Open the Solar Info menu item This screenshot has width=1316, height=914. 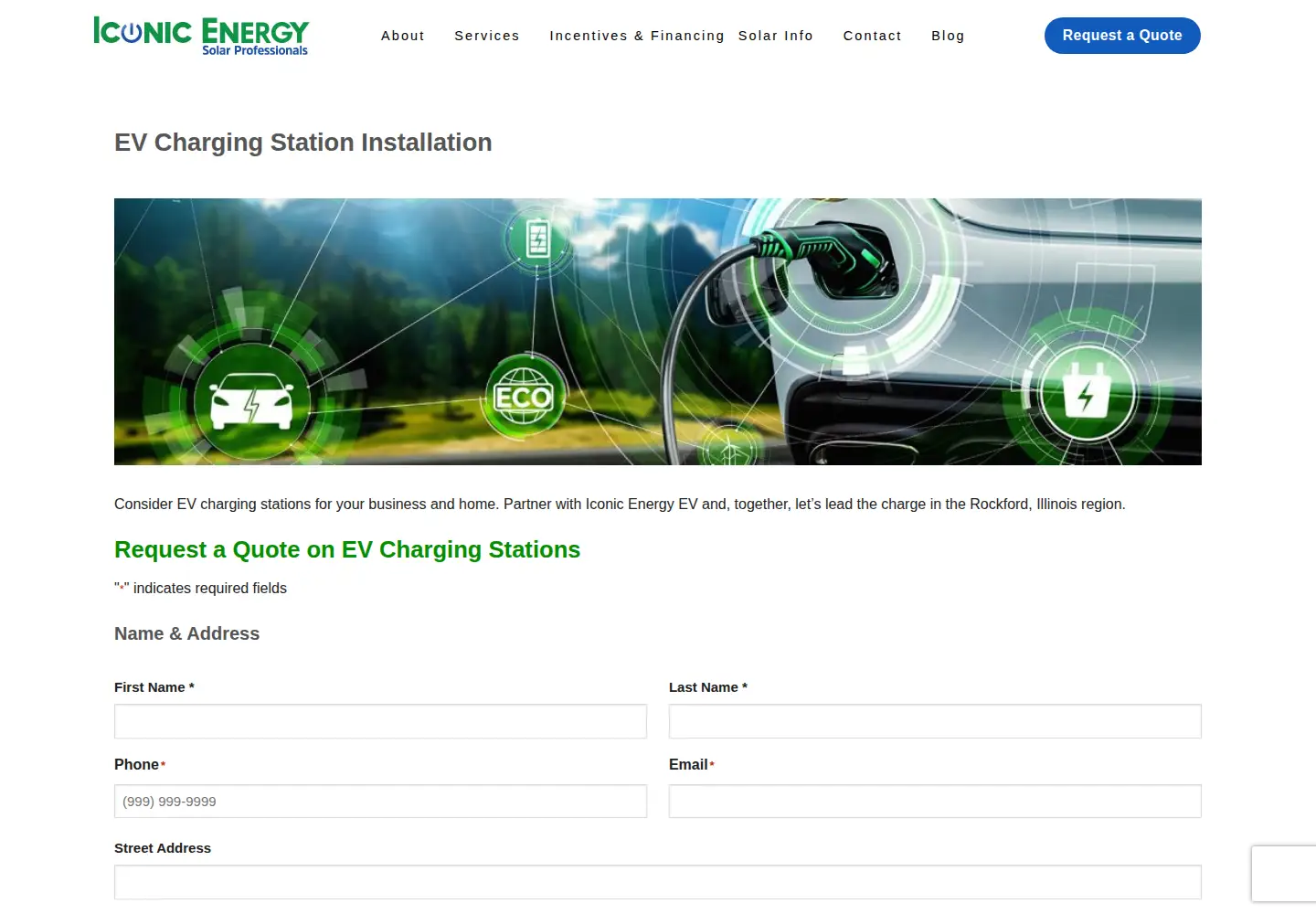click(x=776, y=36)
